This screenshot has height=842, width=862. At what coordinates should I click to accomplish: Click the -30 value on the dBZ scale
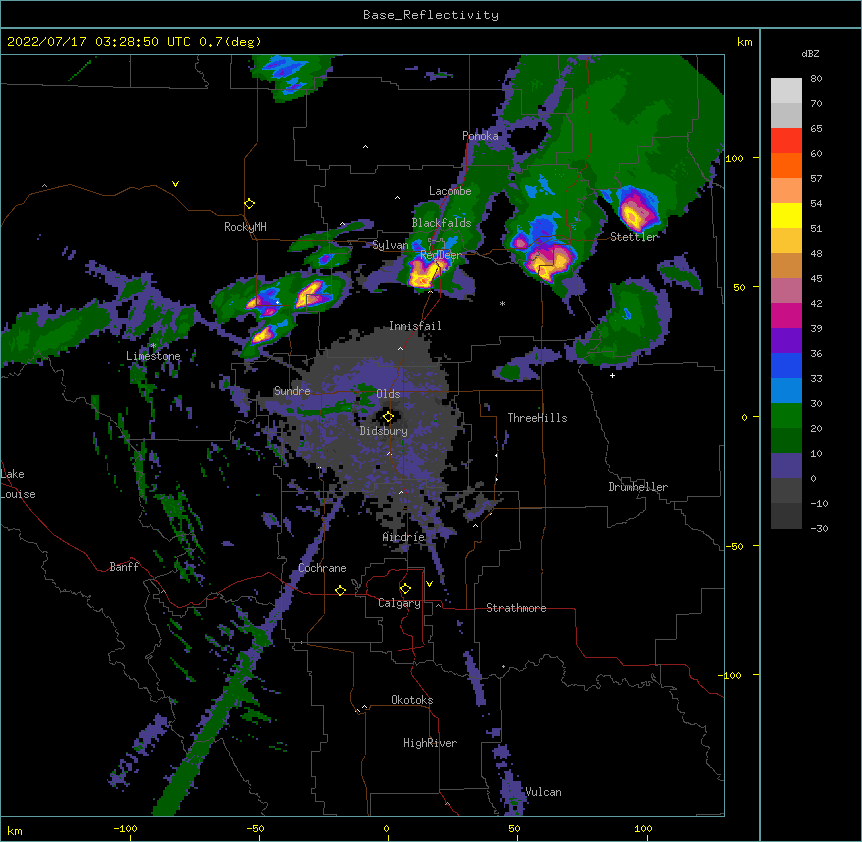point(819,528)
